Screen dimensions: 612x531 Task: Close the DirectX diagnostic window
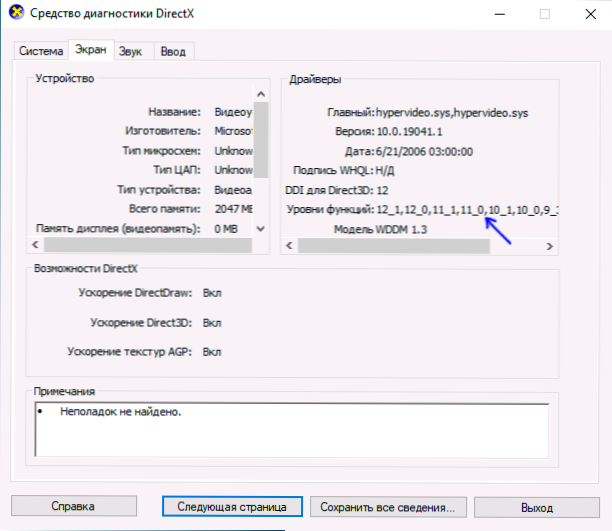click(x=591, y=14)
